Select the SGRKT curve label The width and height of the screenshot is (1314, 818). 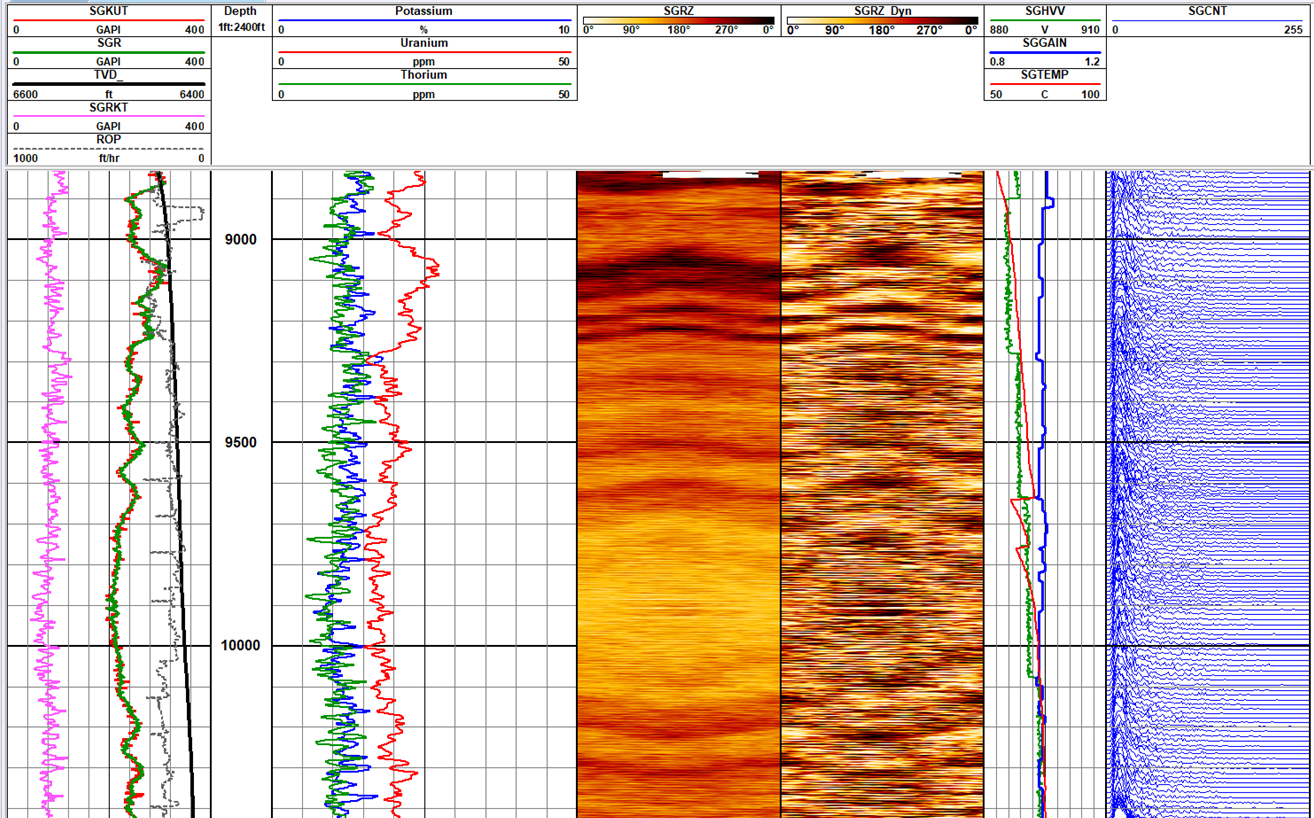tap(107, 108)
